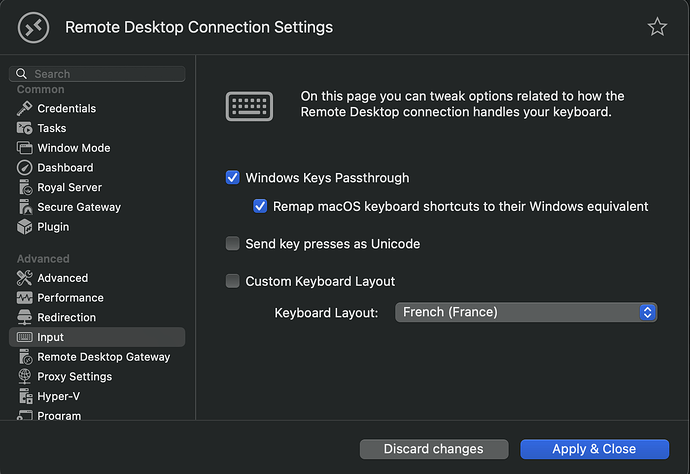Click the Apply & Close button
The height and width of the screenshot is (474, 690).
pos(593,449)
